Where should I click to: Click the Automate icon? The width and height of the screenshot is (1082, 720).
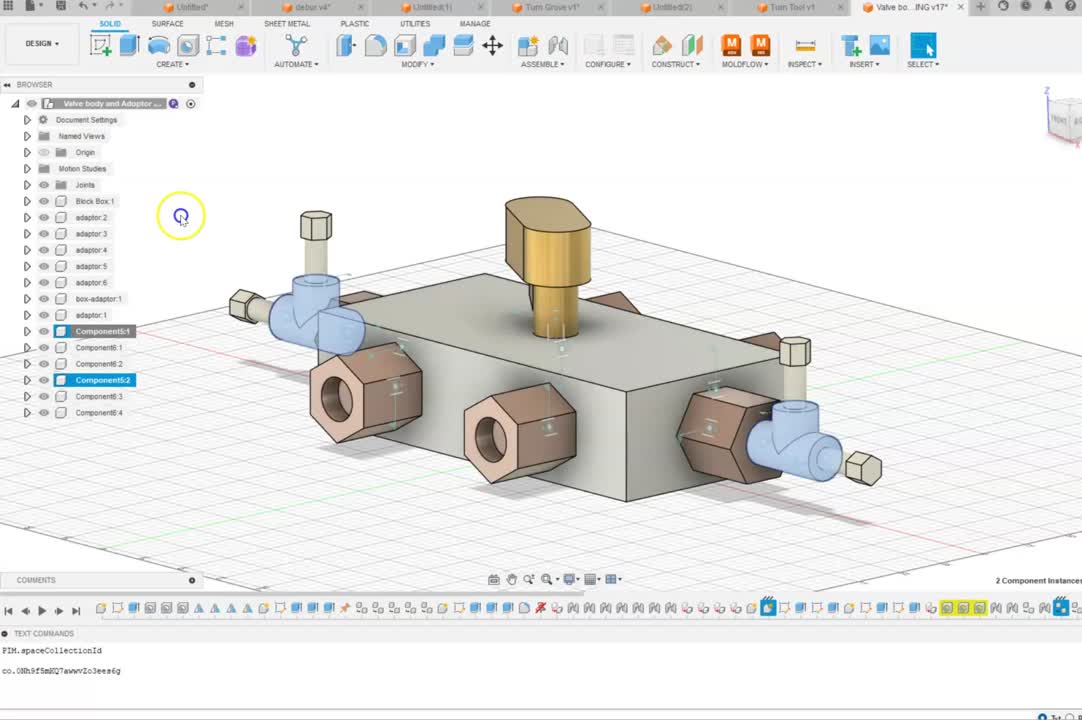click(x=296, y=46)
